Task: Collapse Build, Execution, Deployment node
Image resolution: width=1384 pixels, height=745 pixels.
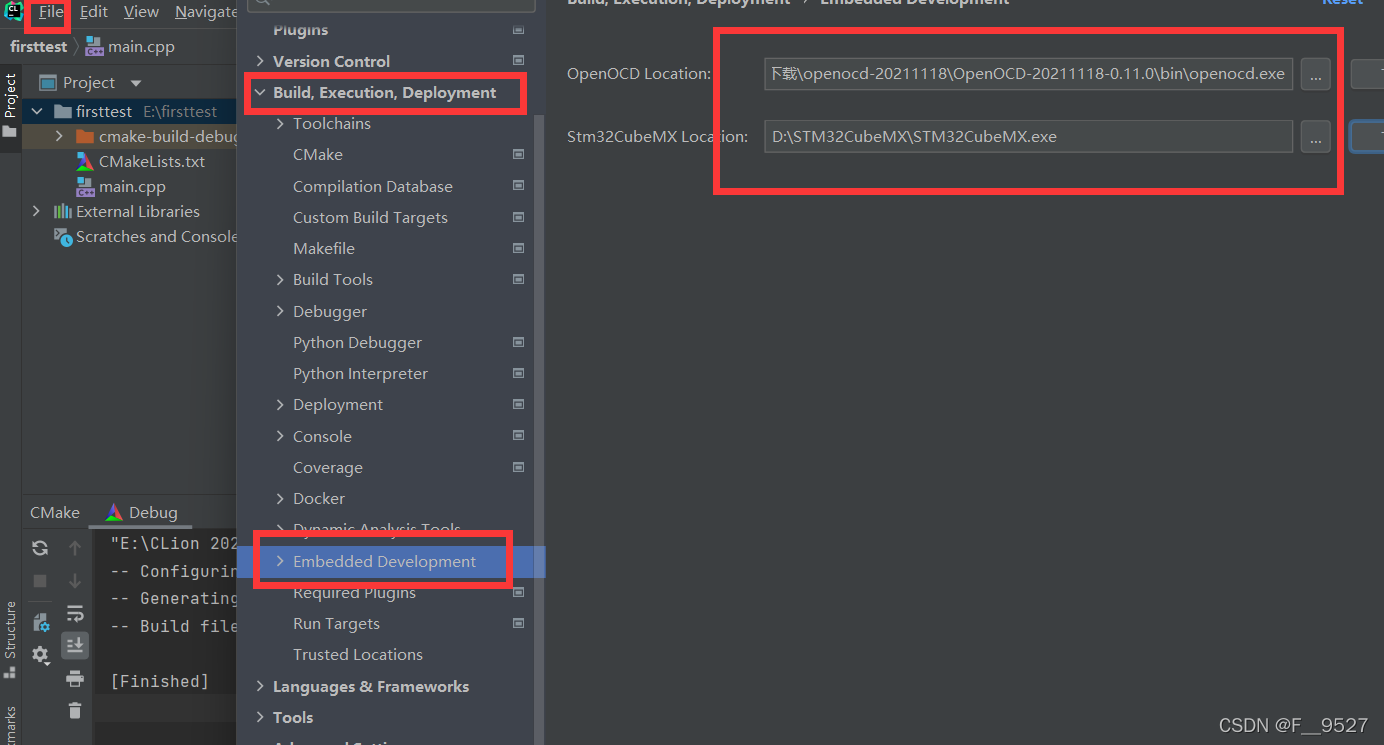Action: [261, 92]
